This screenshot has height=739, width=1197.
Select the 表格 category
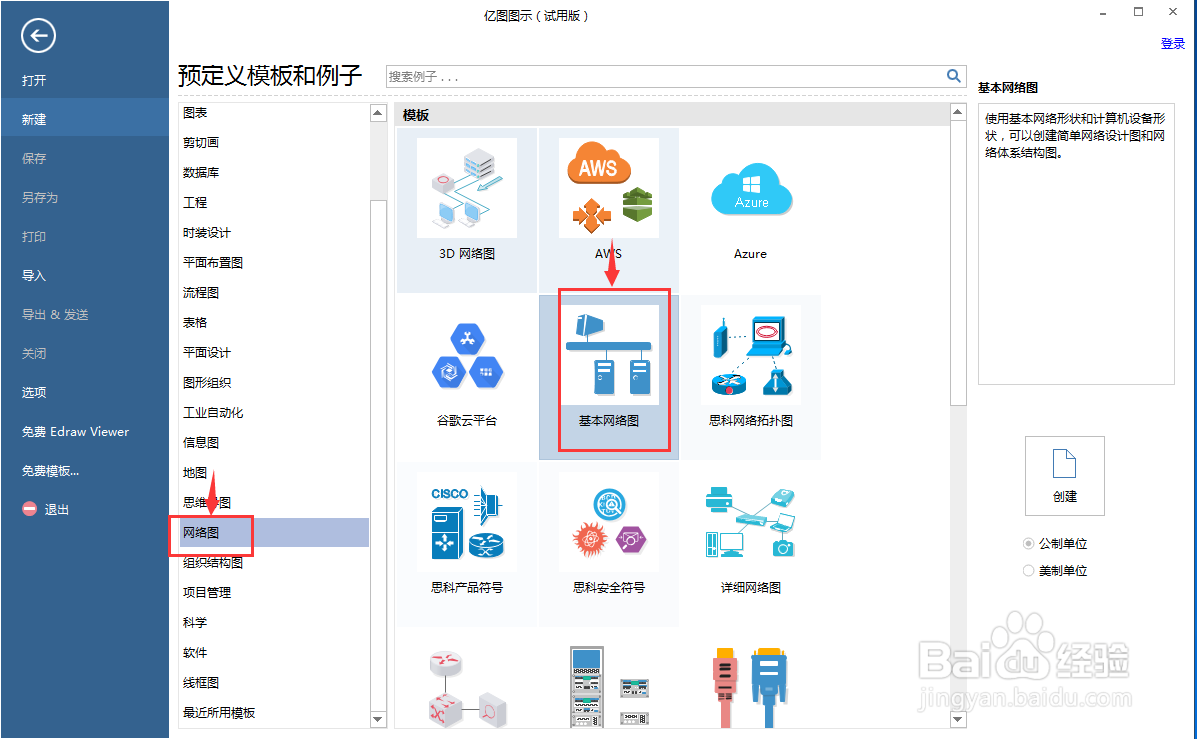(x=195, y=322)
